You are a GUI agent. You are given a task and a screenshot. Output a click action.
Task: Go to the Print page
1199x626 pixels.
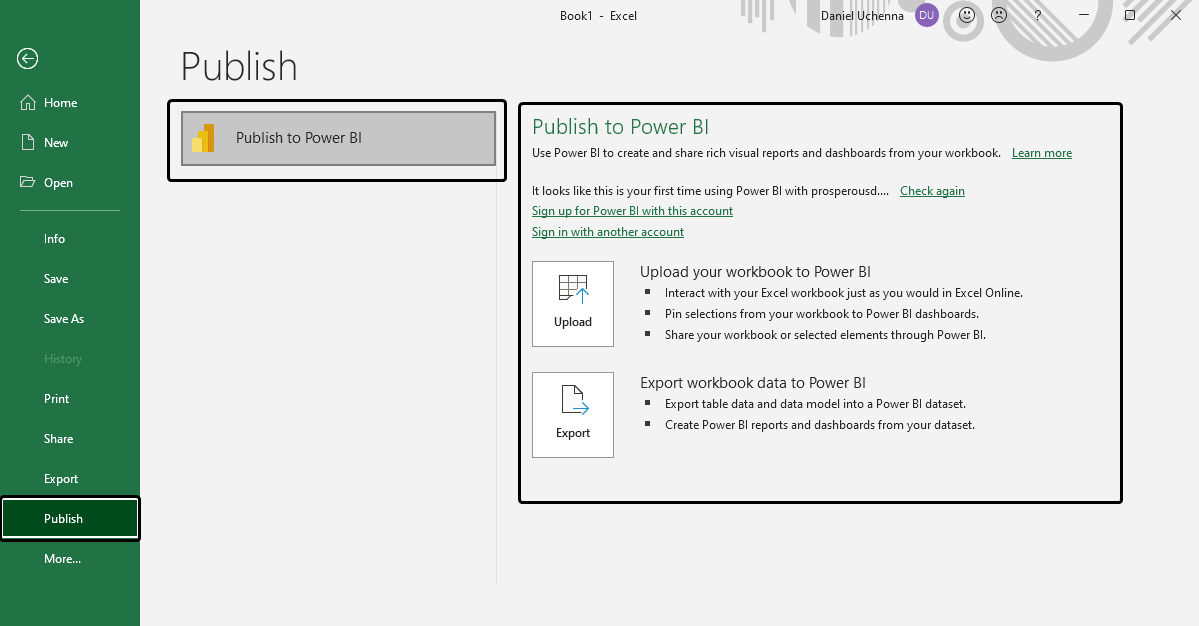tap(57, 399)
